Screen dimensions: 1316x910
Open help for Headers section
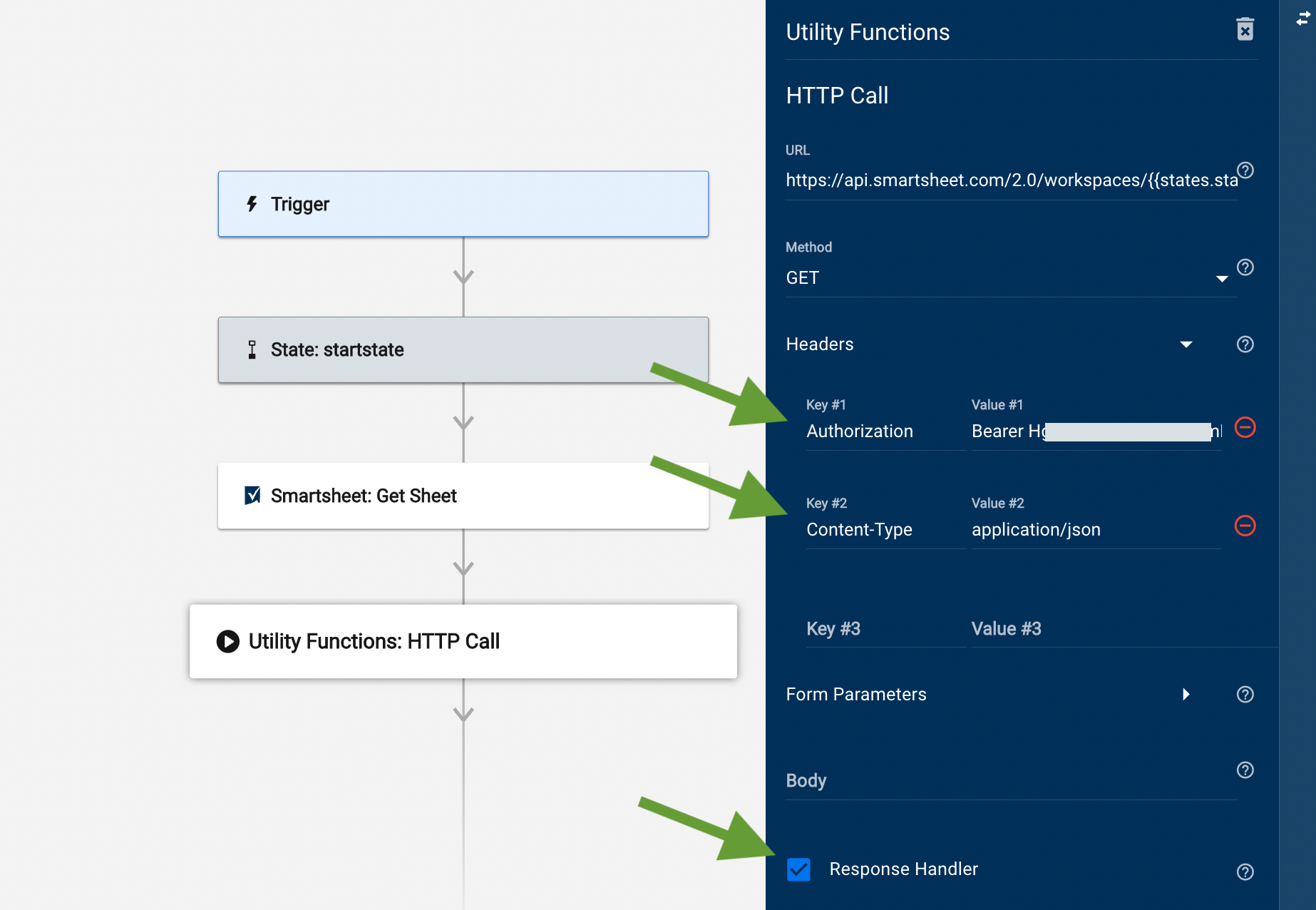(1245, 344)
